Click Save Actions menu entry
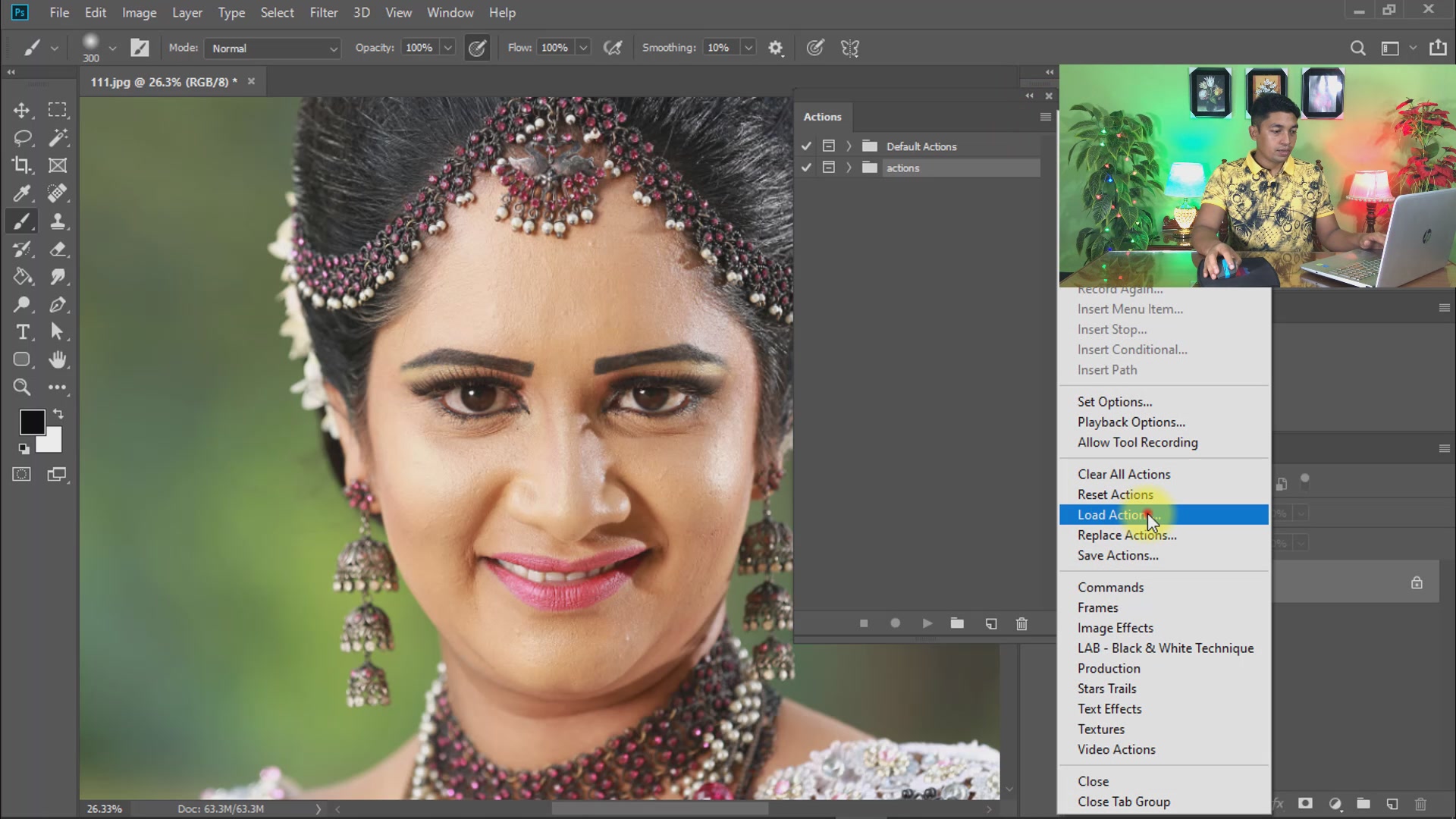1456x819 pixels. (x=1118, y=556)
